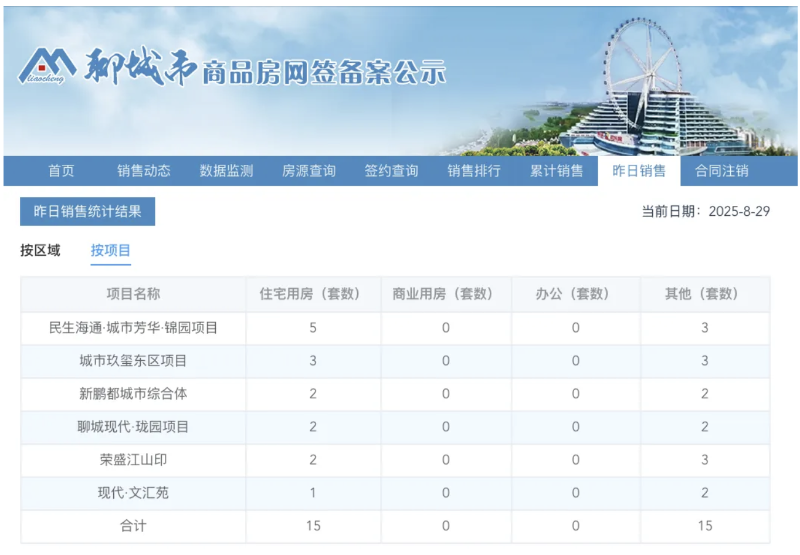Select the active 昨日销售 tab
Image resolution: width=800 pixels, height=555 pixels.
coord(639,171)
